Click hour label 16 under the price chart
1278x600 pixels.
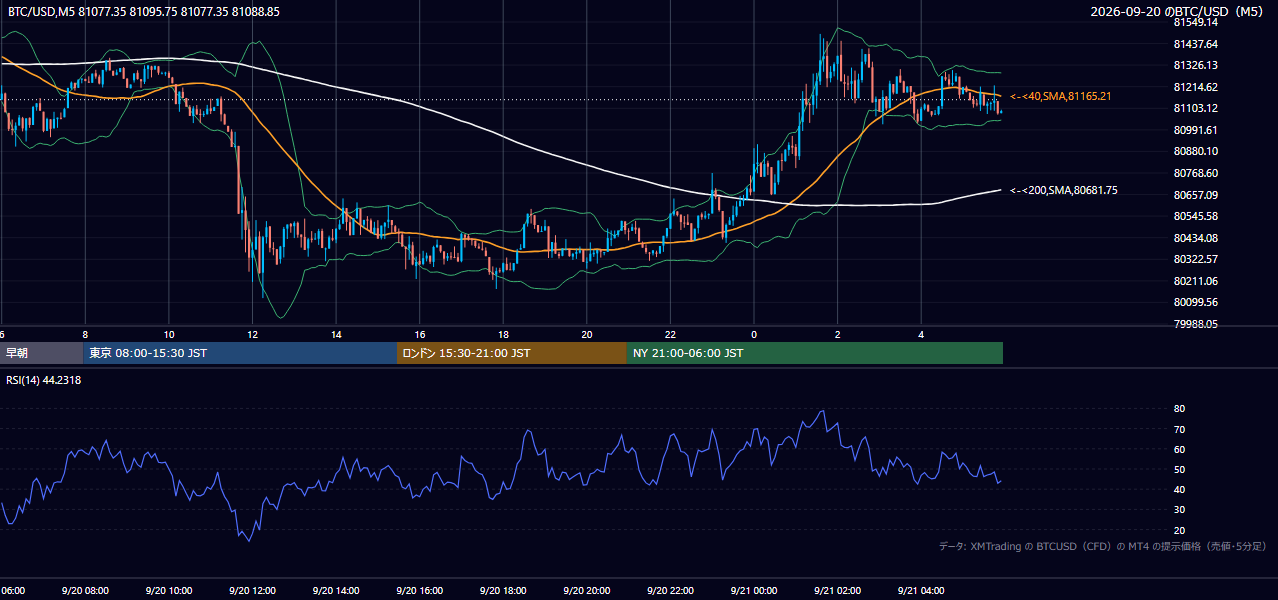pos(420,334)
